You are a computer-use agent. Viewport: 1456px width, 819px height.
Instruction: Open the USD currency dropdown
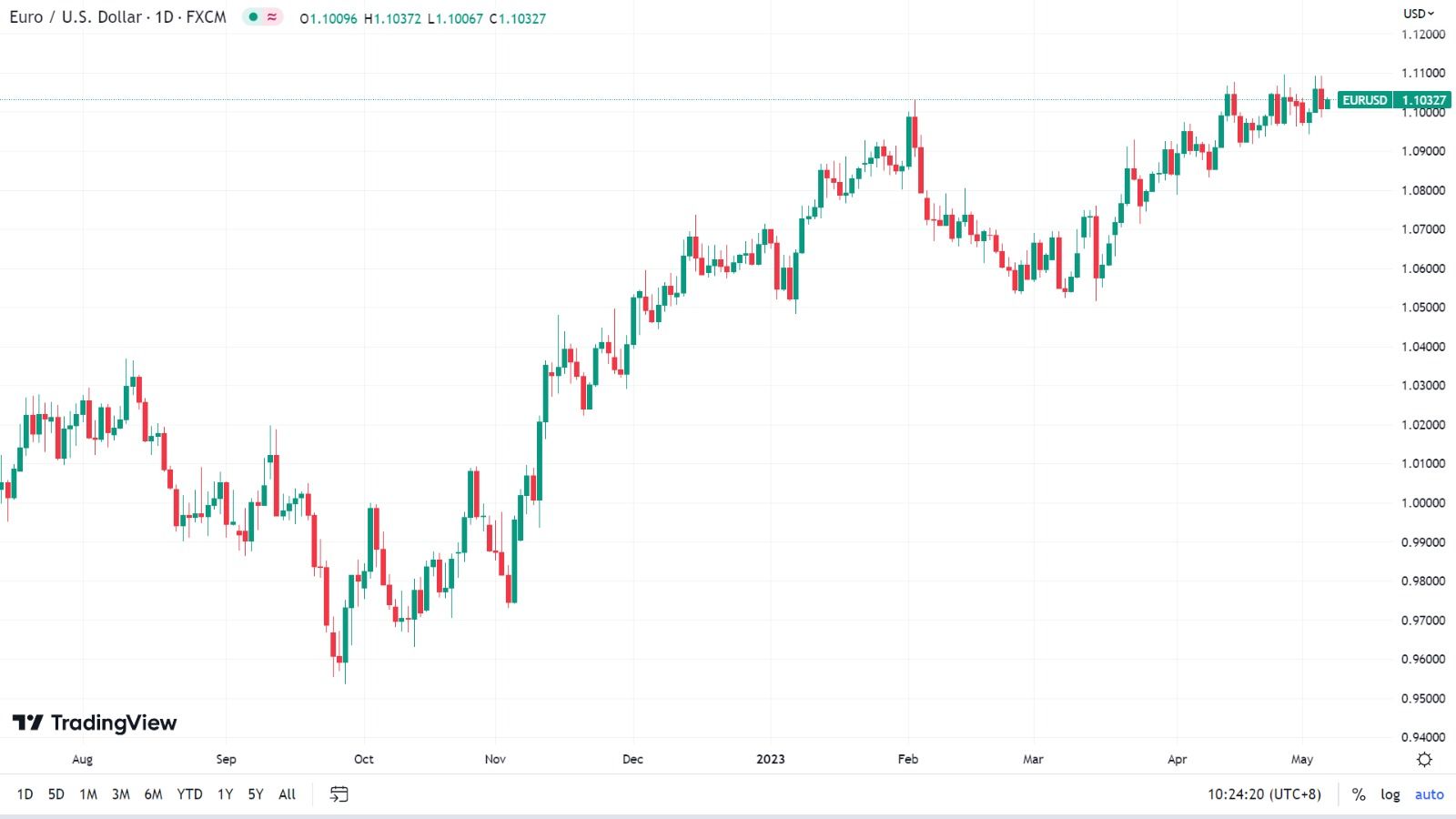point(1419,14)
